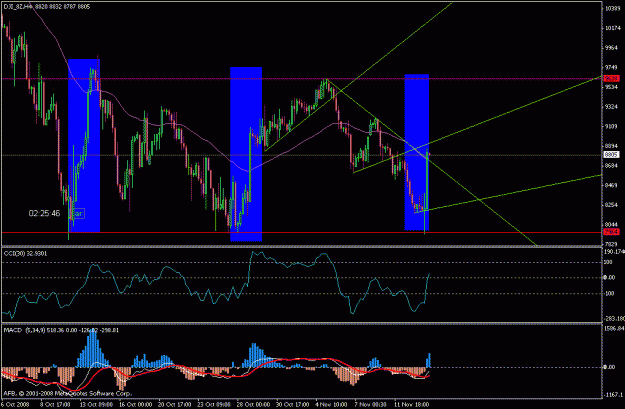
Task: Click the 9749 price axis label
Action: [x=611, y=67]
